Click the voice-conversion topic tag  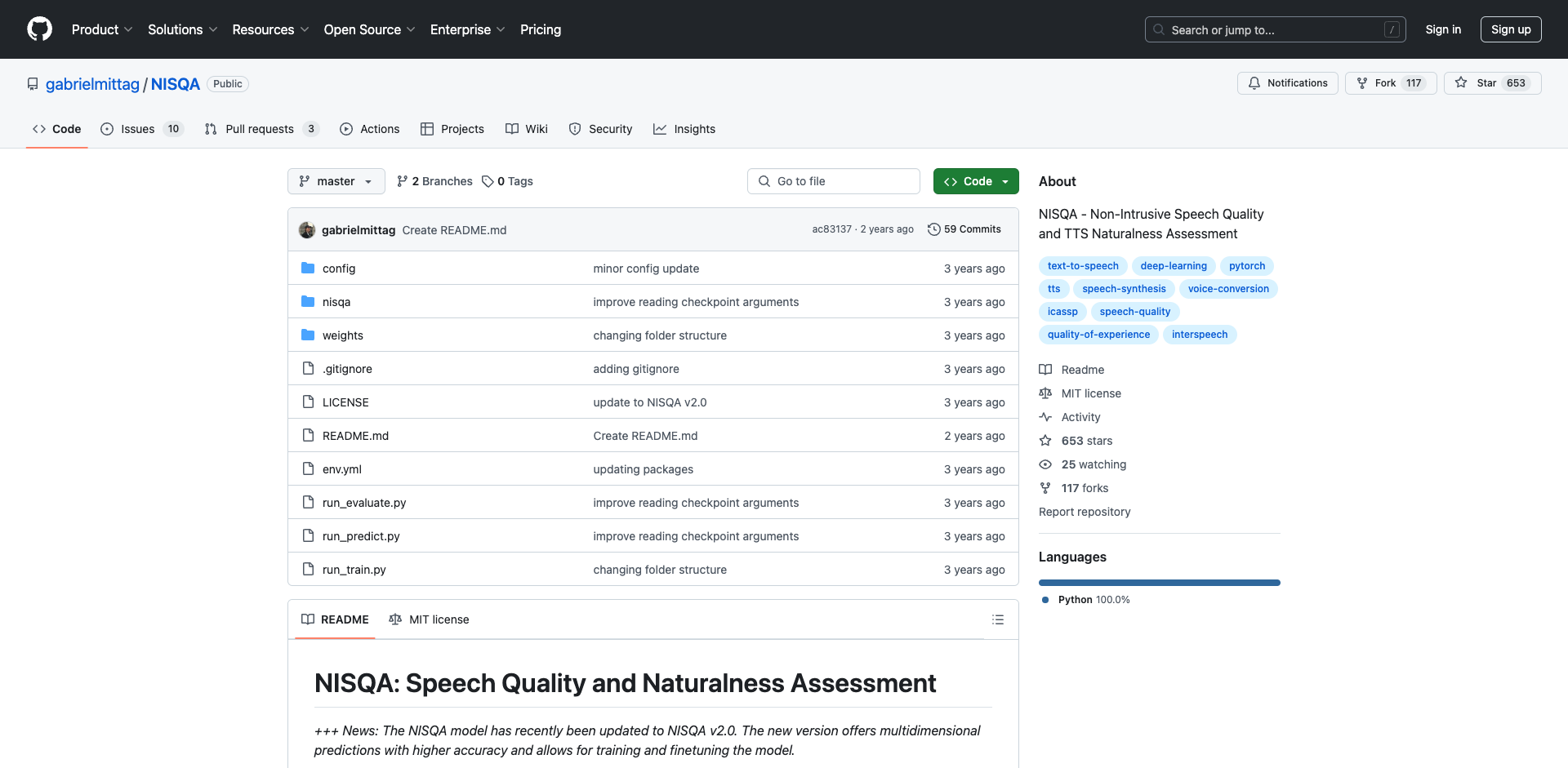(x=1228, y=289)
